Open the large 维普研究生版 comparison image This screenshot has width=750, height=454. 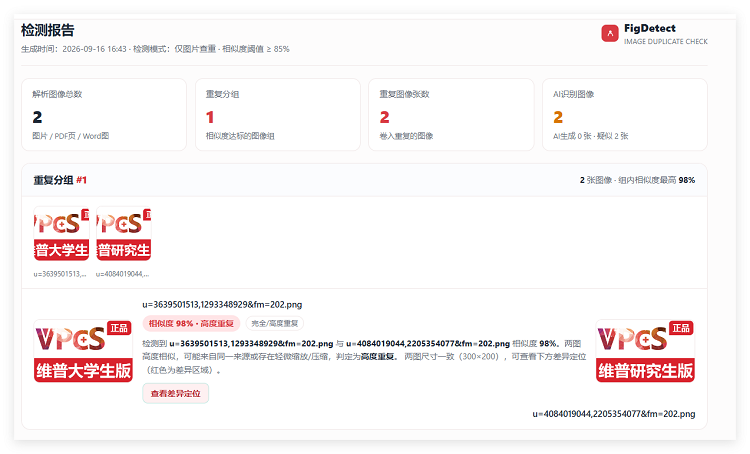pos(645,351)
